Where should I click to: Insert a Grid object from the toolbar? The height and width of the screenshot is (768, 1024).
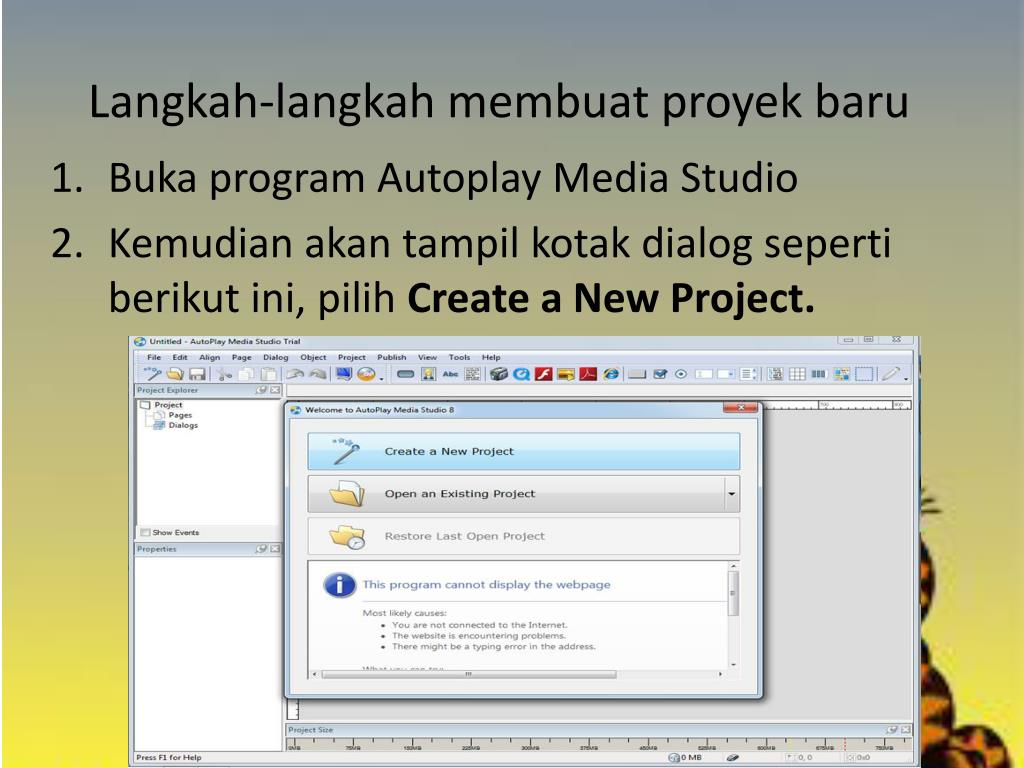click(797, 374)
